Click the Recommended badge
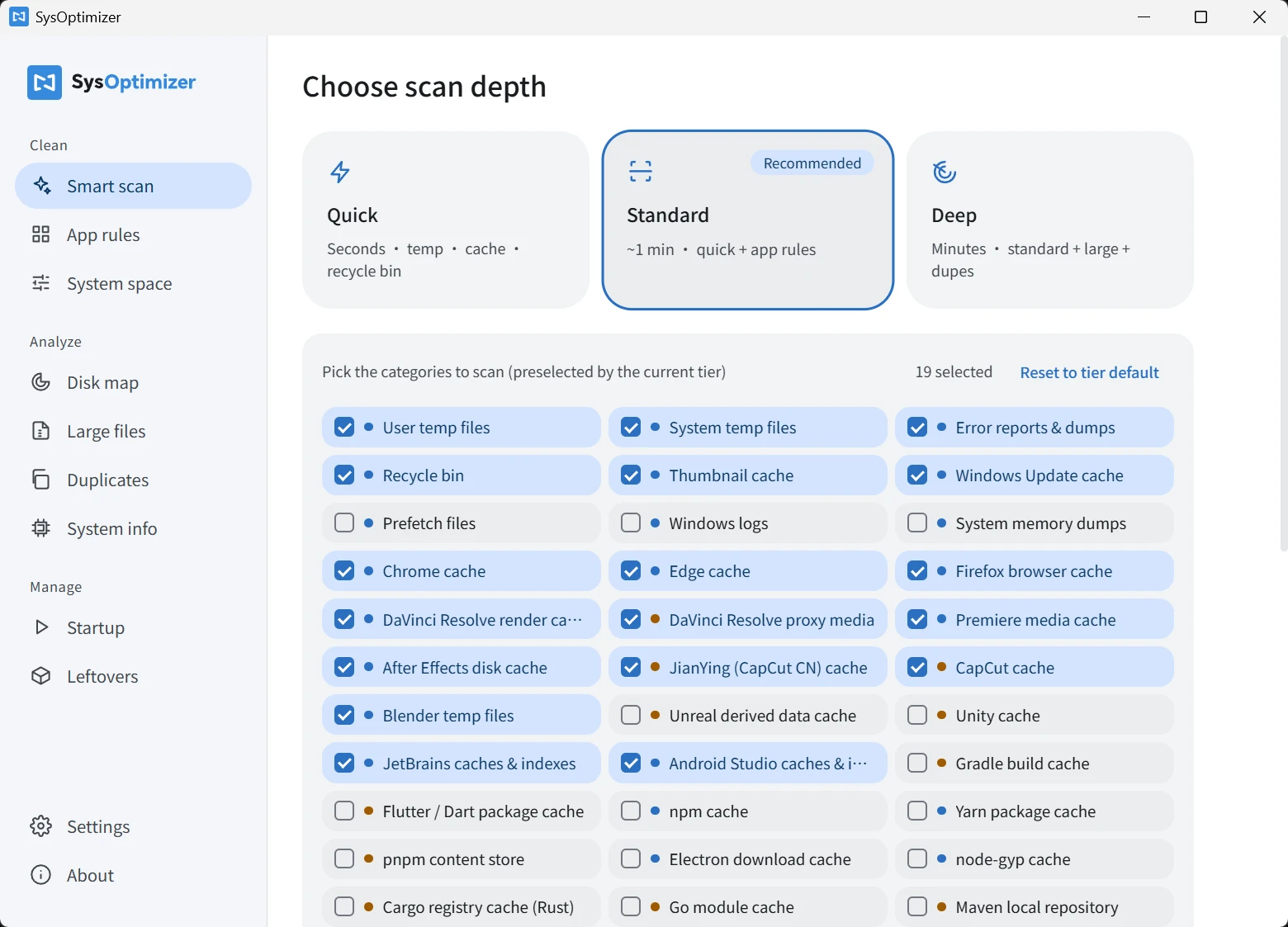Viewport: 1288px width, 927px height. pyautogui.click(x=812, y=163)
